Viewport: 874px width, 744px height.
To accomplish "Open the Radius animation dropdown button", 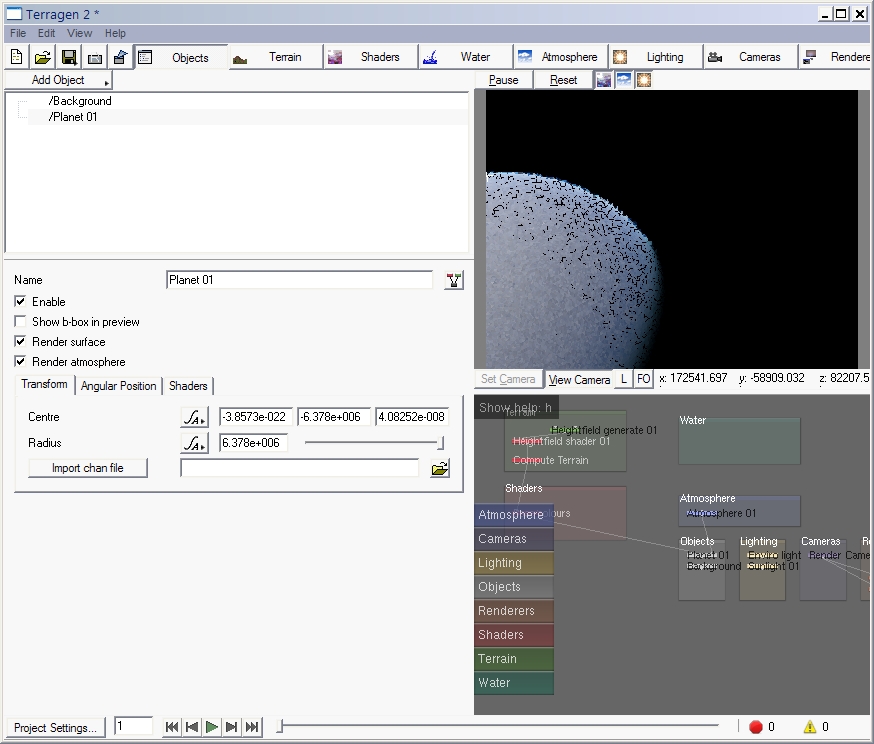I will tap(193, 443).
